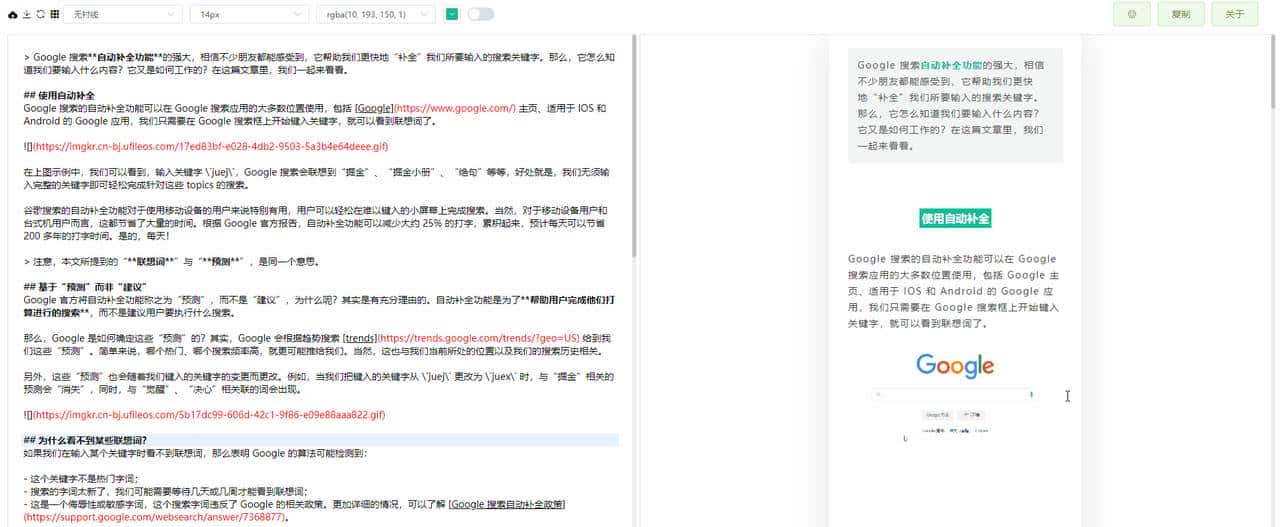
Task: Click the first imgkr GIF image URL line
Action: click(208, 146)
